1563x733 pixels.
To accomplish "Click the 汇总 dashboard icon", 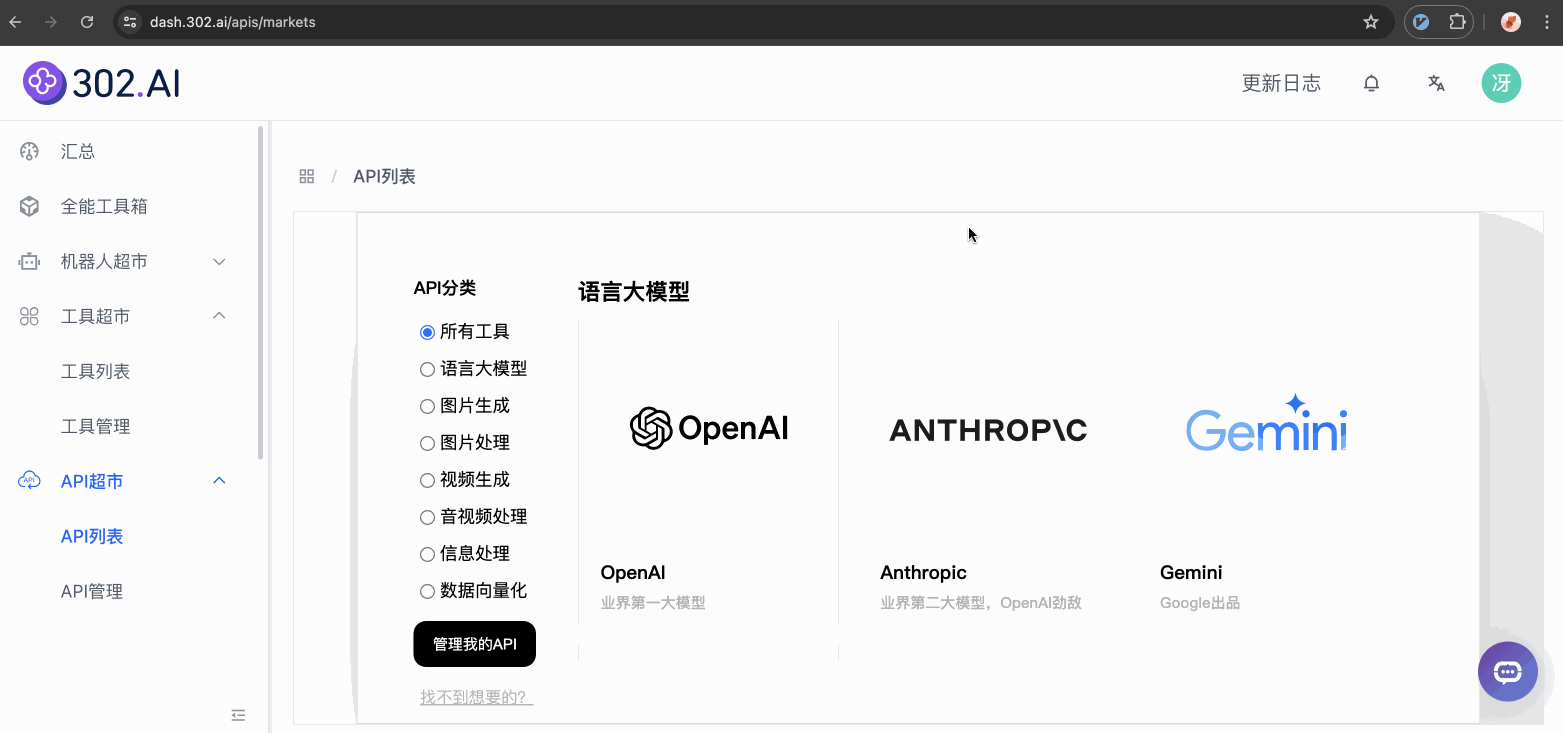I will coord(29,151).
